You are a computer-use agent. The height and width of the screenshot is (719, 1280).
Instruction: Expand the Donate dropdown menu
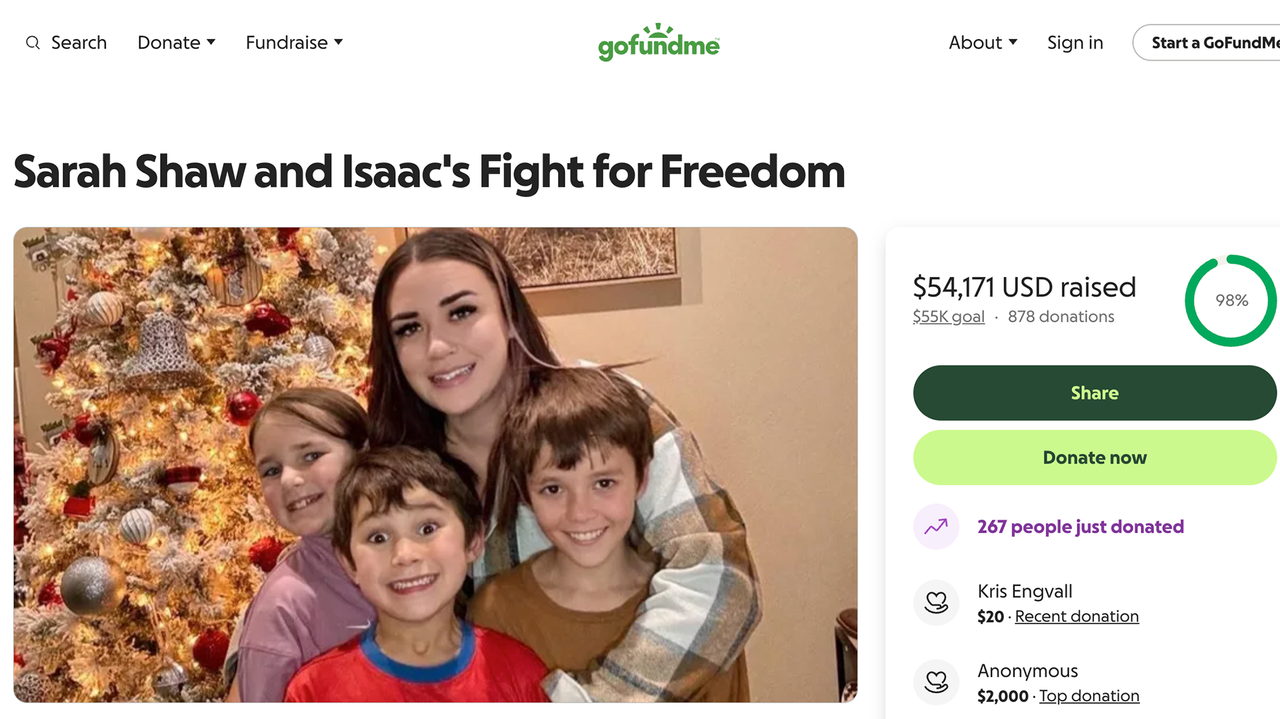[177, 43]
